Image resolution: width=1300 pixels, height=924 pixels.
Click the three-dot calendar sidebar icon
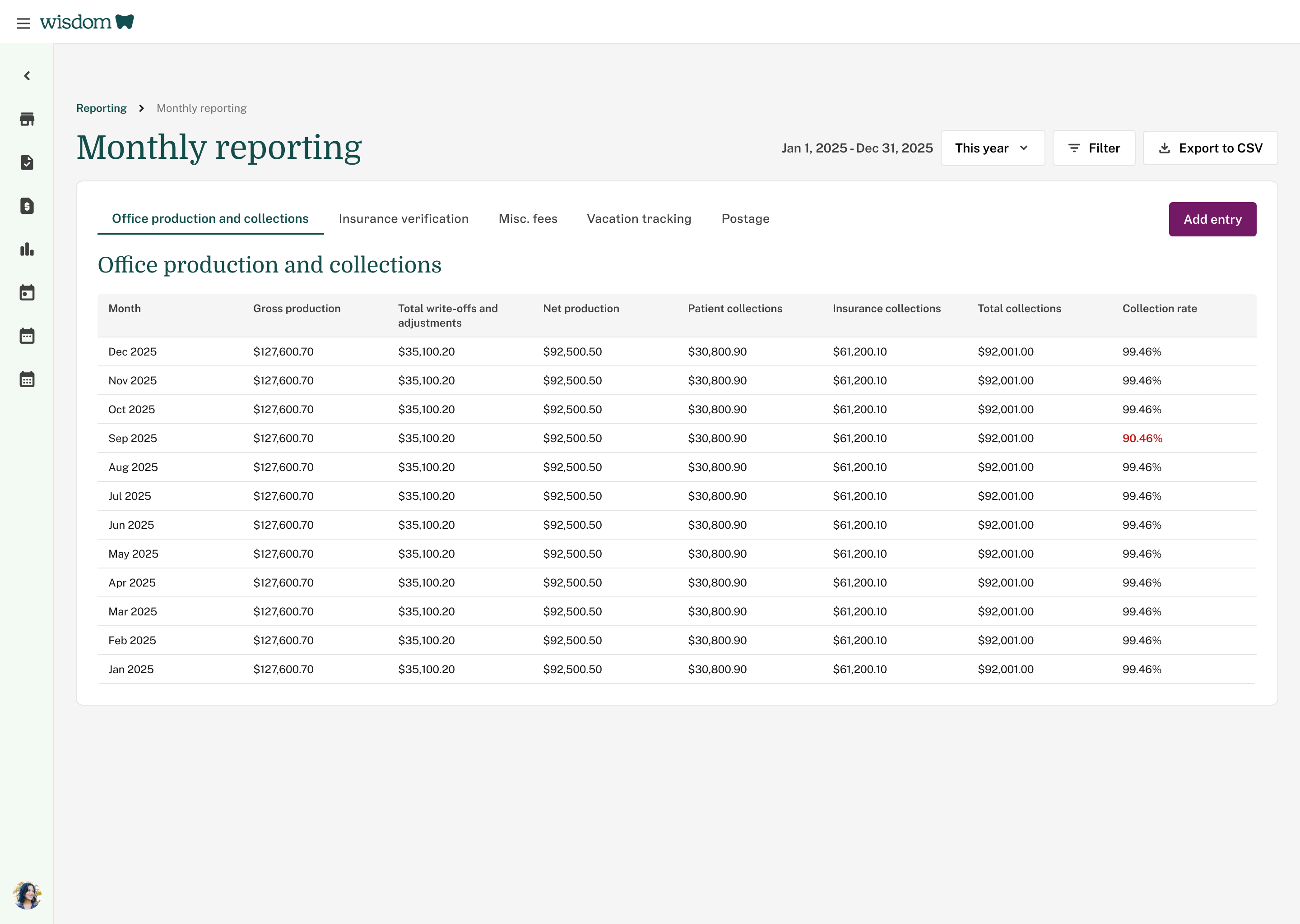pos(27,336)
